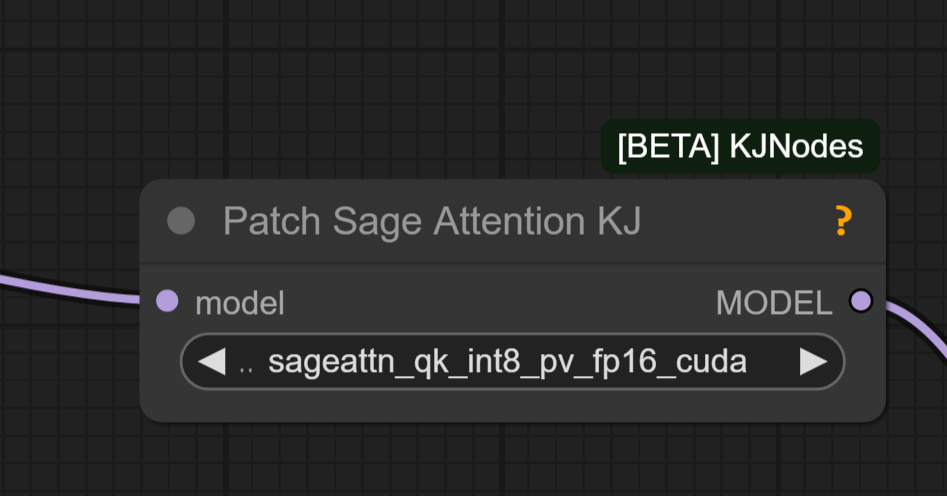Select next sage attention mode with right arrow
Viewport: 947px width, 496px height.
coord(814,361)
